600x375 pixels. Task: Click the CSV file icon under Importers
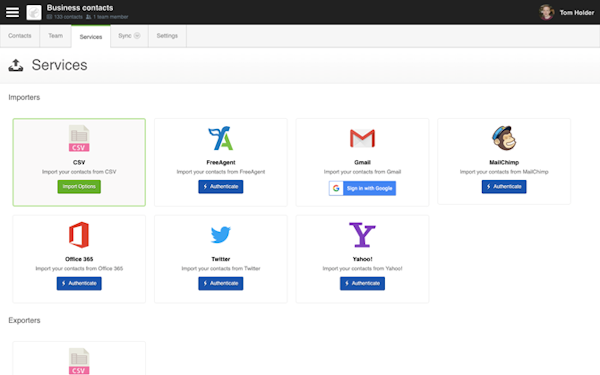(79, 139)
